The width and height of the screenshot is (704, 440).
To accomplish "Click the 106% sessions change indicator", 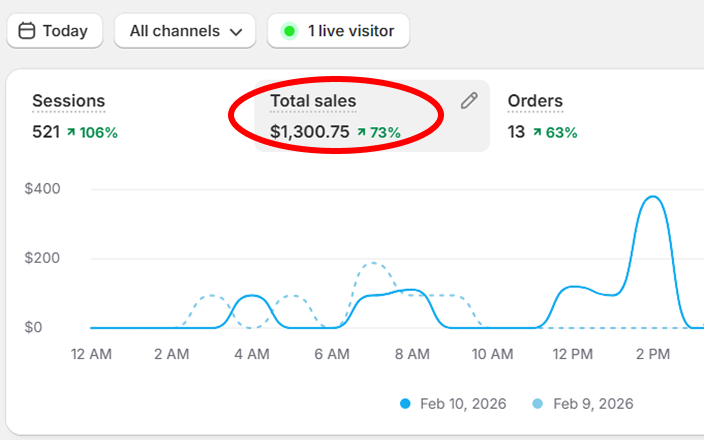I will tap(92, 132).
